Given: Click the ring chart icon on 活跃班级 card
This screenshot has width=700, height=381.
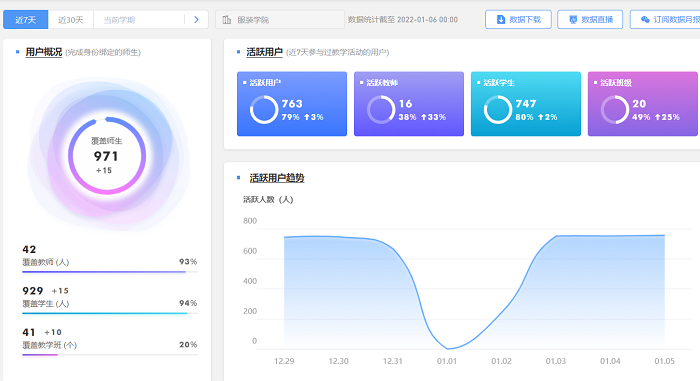Looking at the screenshot, I should coord(615,110).
